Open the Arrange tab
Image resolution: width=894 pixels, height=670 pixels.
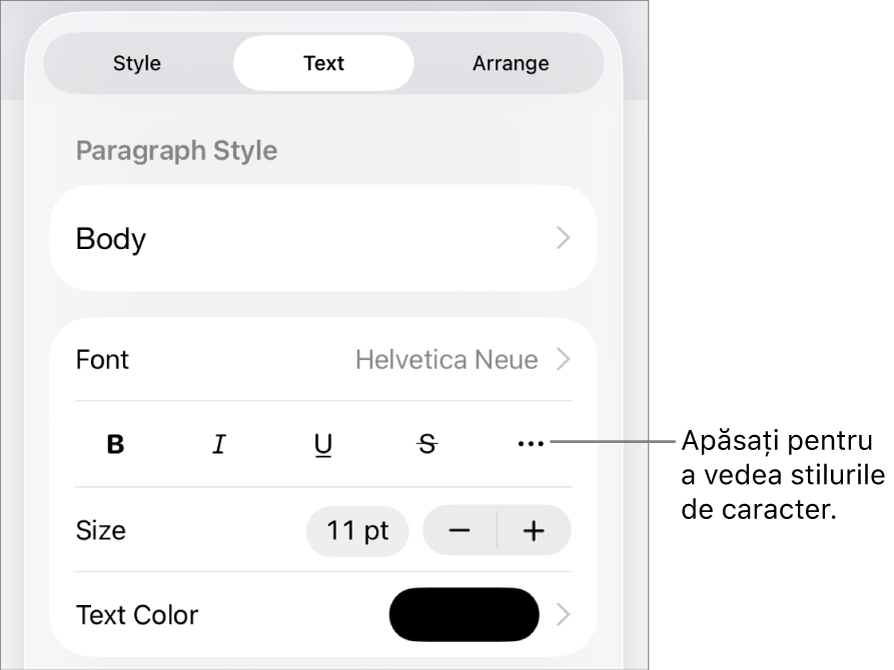coord(510,64)
